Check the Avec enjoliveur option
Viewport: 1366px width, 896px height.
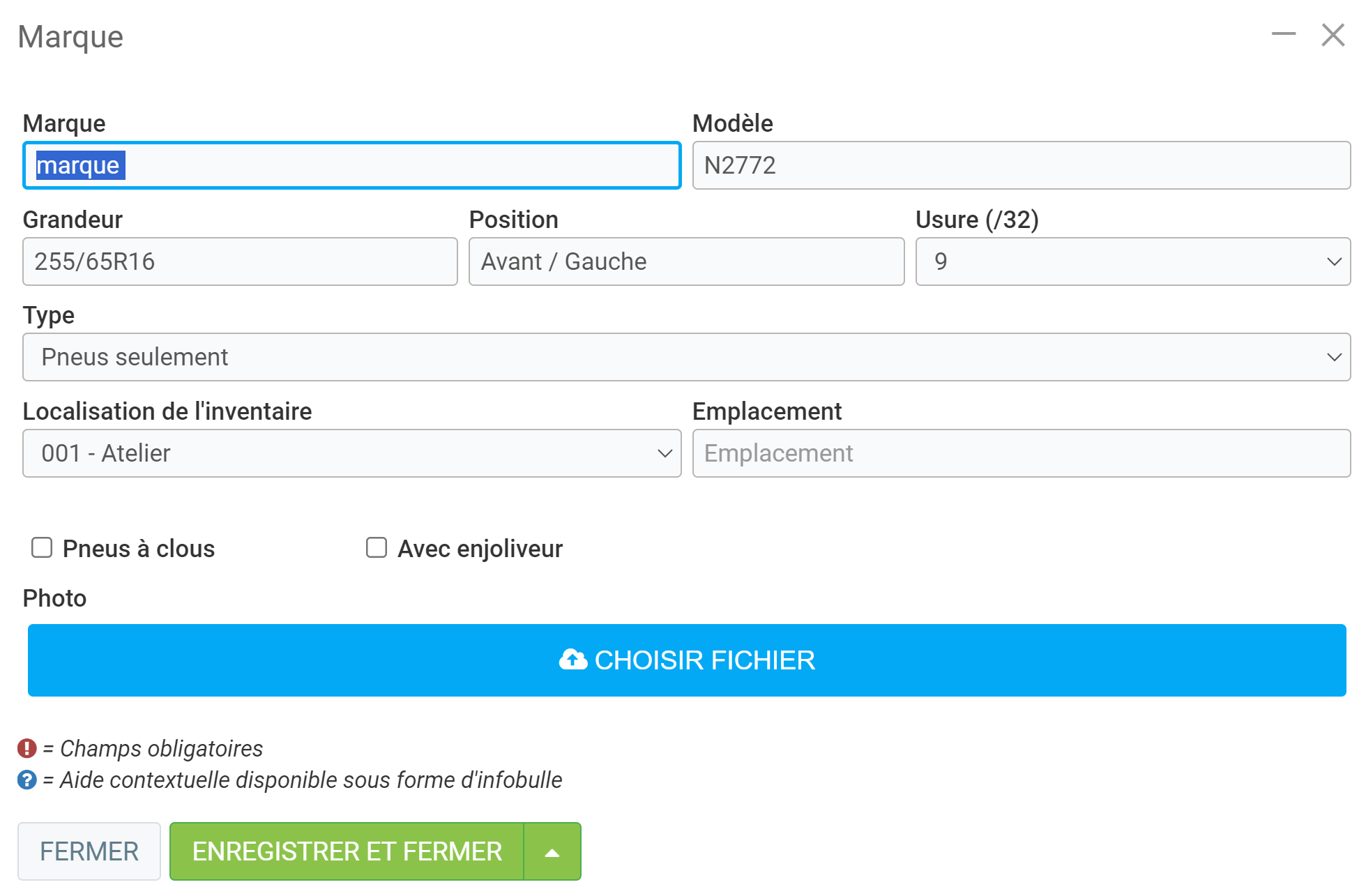[377, 548]
